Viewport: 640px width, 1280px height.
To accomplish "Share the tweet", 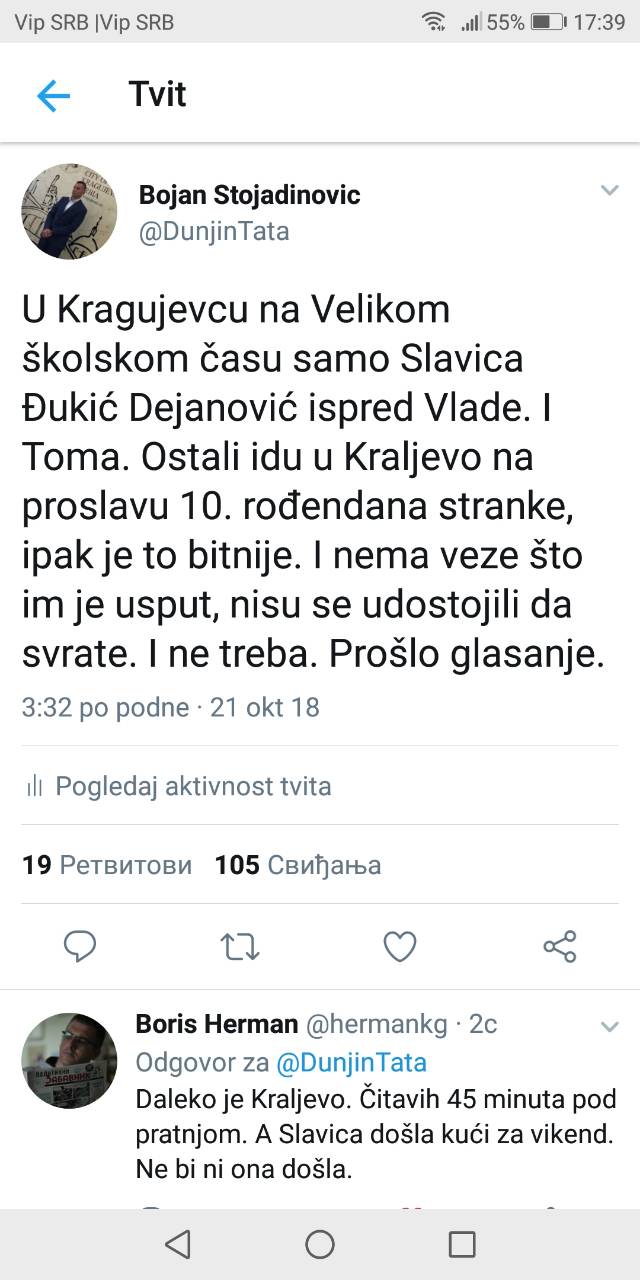I will coord(559,945).
